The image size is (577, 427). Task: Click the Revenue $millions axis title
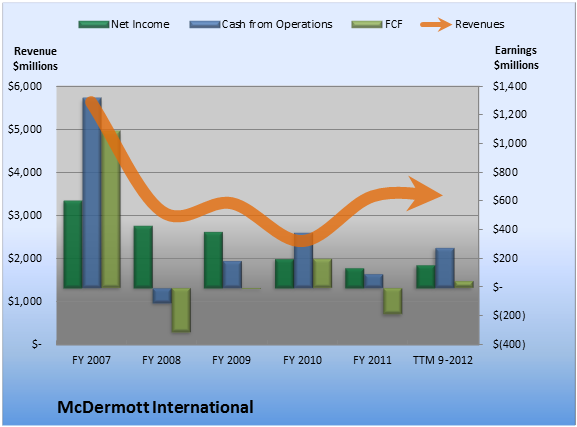tap(35, 59)
